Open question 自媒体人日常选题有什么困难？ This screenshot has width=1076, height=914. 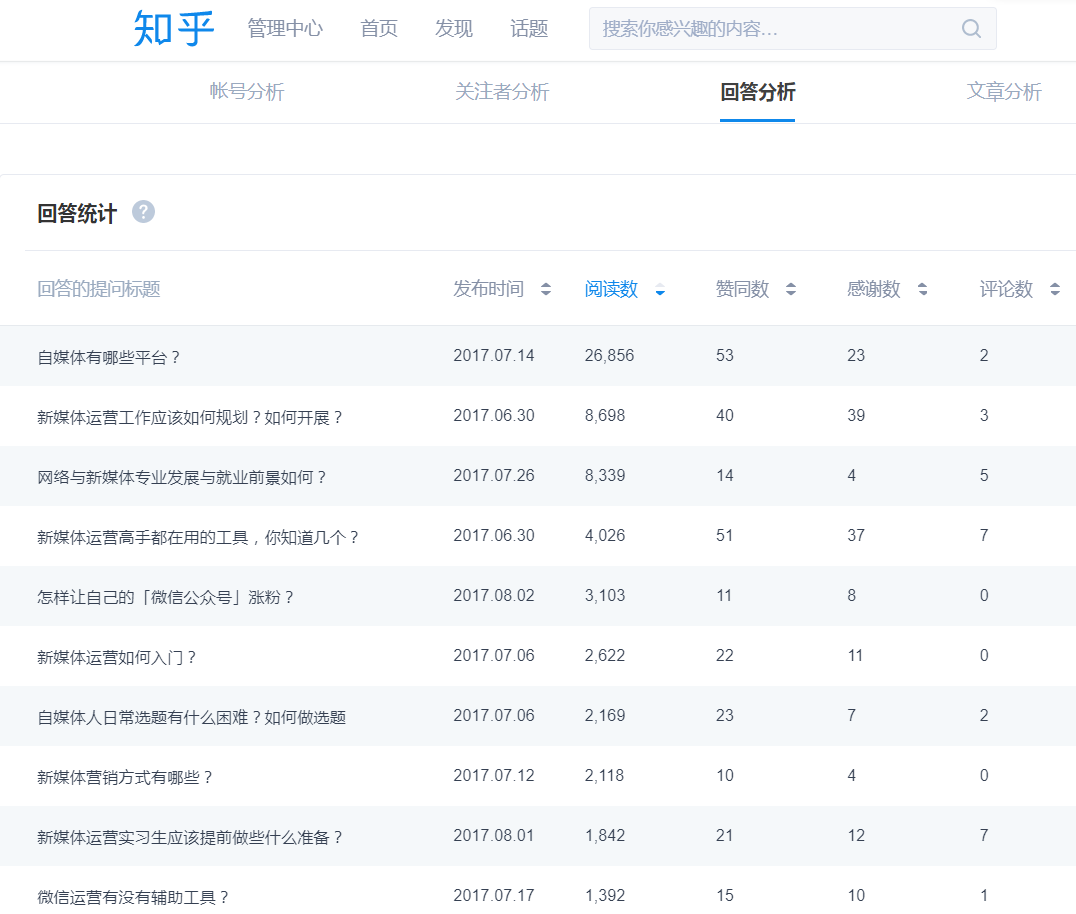191,718
